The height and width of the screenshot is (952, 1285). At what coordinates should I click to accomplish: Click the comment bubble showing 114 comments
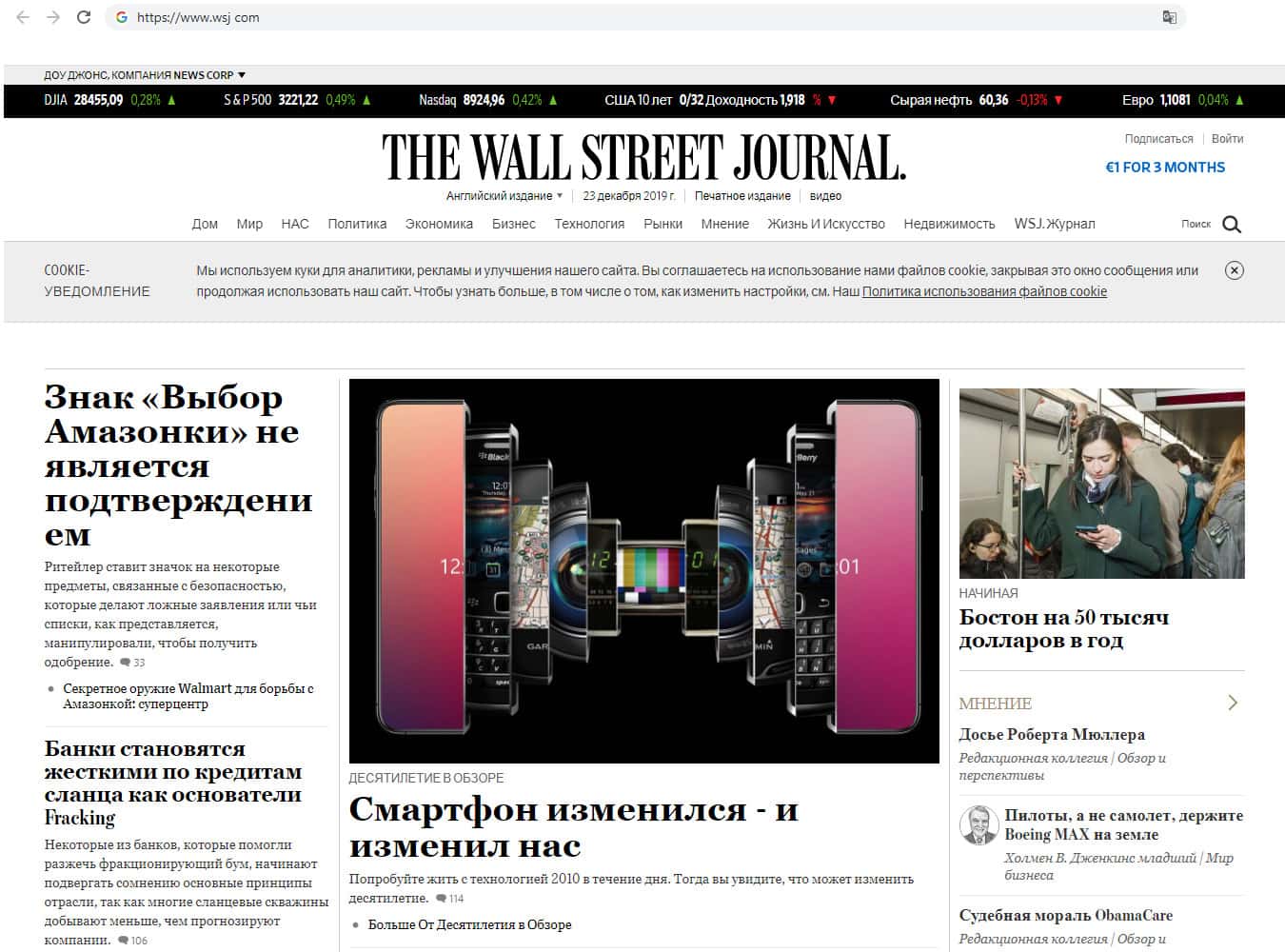[450, 899]
